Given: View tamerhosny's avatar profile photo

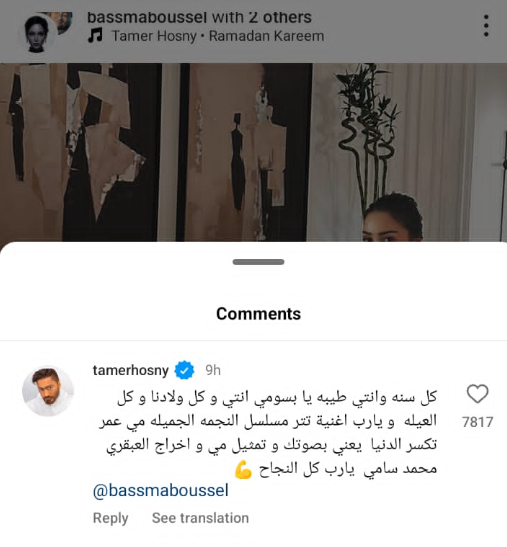Looking at the screenshot, I should 48,391.
